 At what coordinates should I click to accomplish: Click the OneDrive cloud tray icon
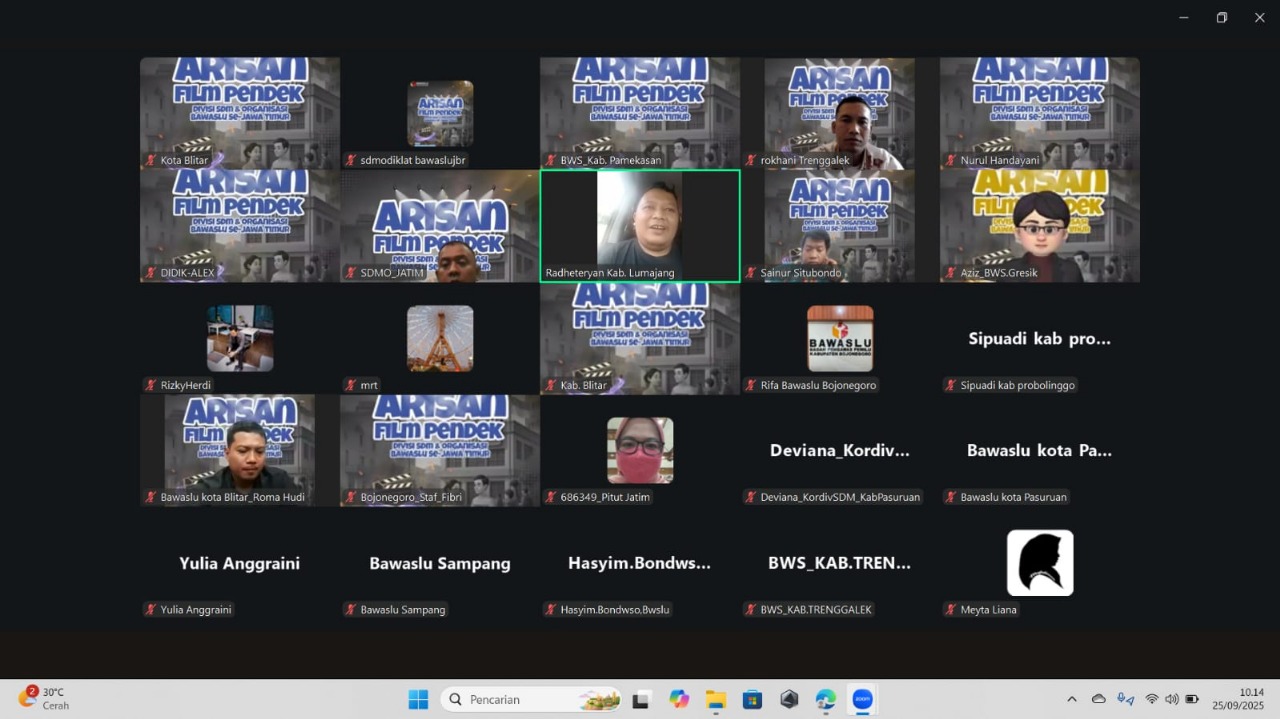1099,699
